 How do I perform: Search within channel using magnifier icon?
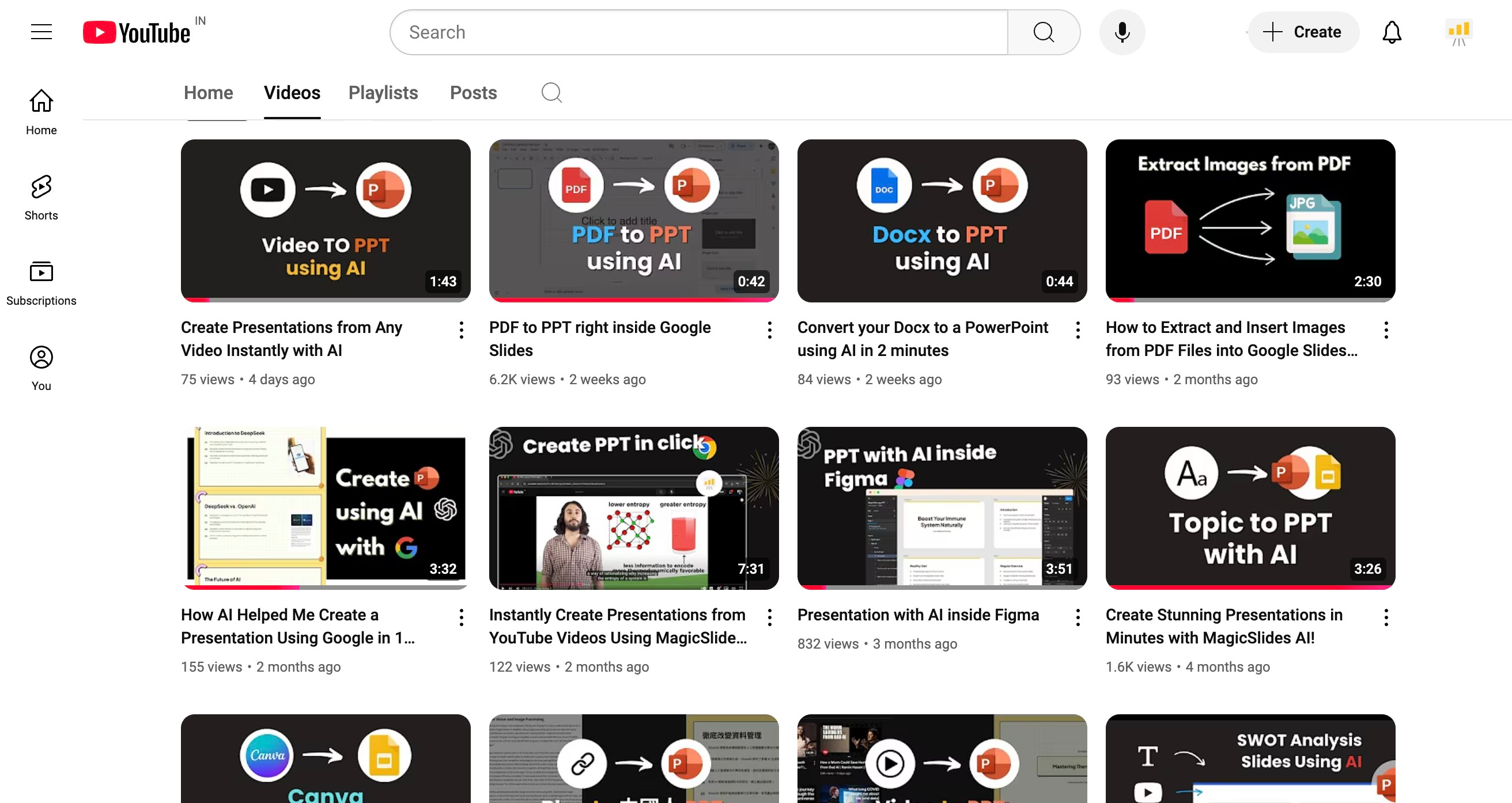coord(551,93)
